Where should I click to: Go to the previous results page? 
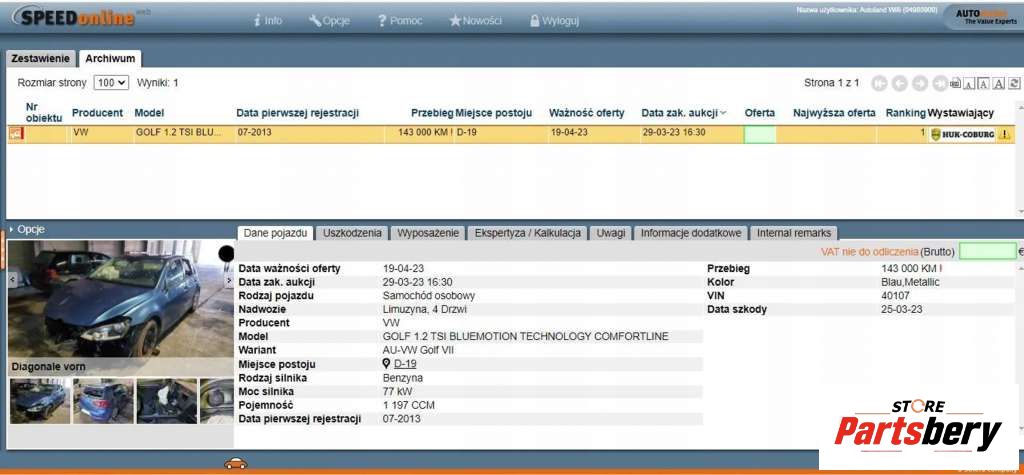[899, 83]
